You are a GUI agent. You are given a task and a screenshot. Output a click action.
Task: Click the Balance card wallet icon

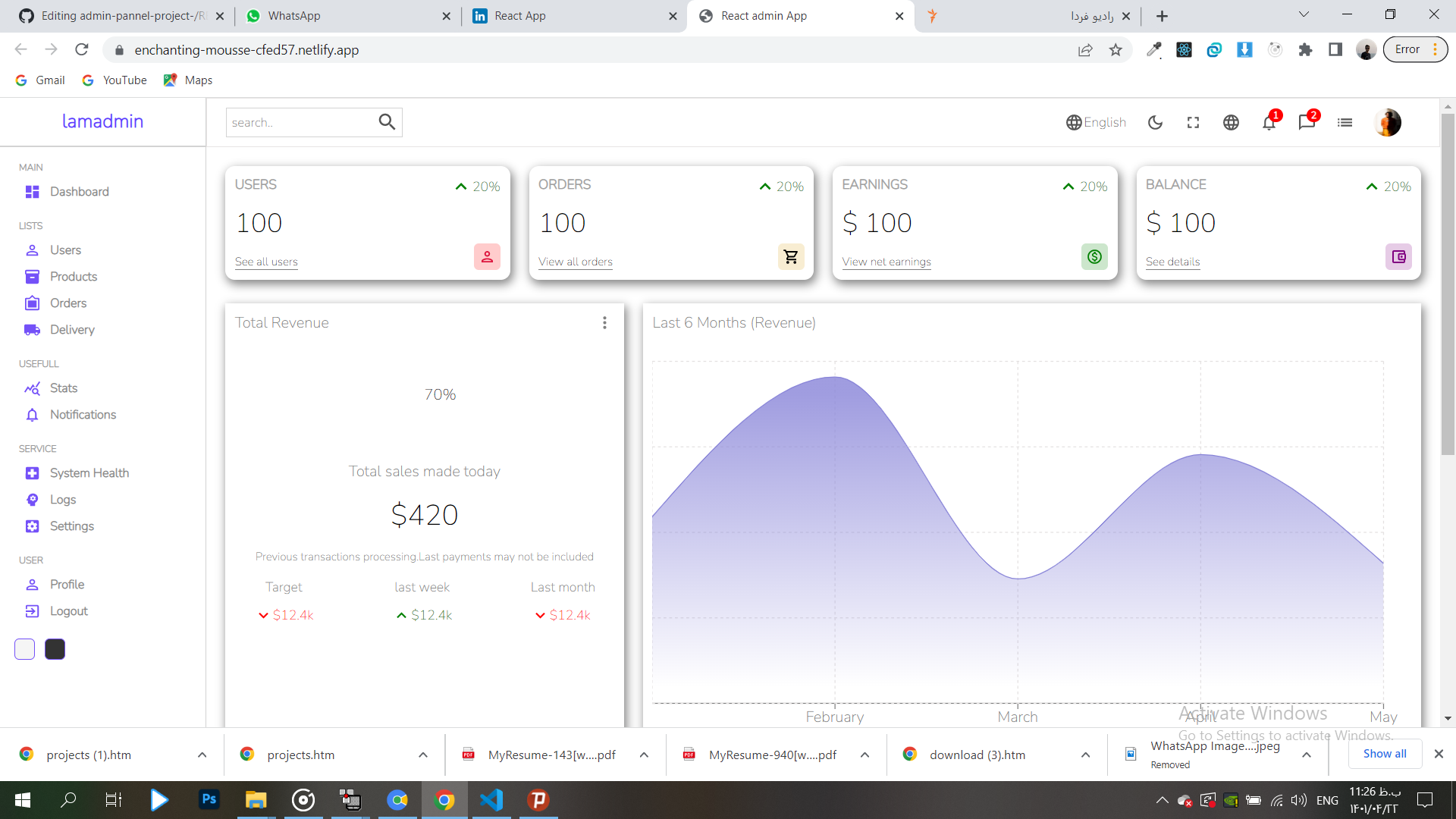tap(1398, 257)
